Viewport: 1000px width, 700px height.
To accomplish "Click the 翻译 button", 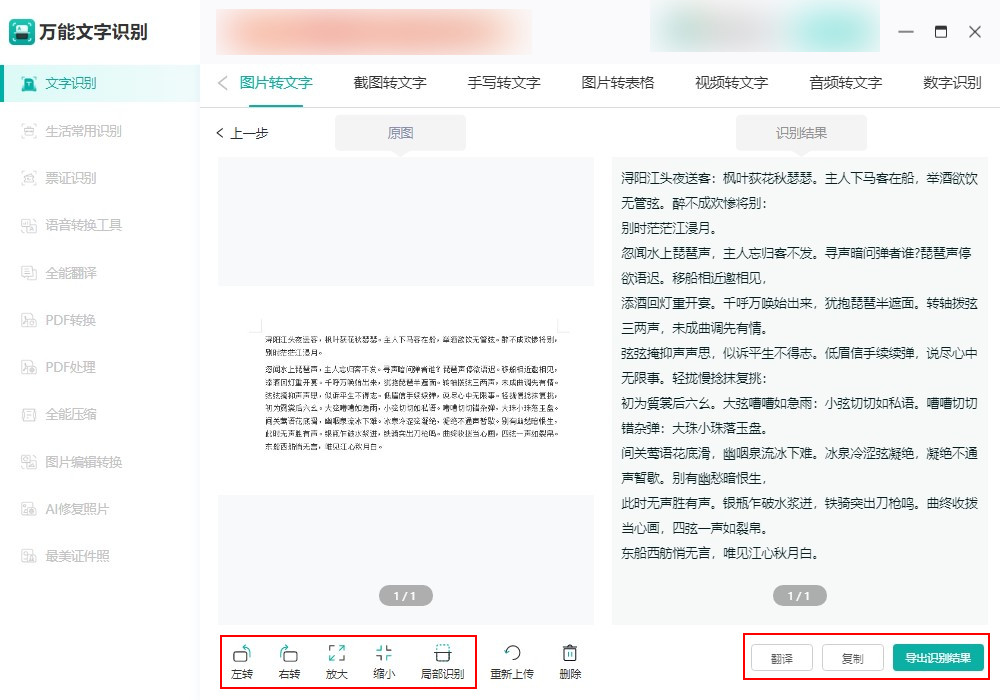I will 781,659.
